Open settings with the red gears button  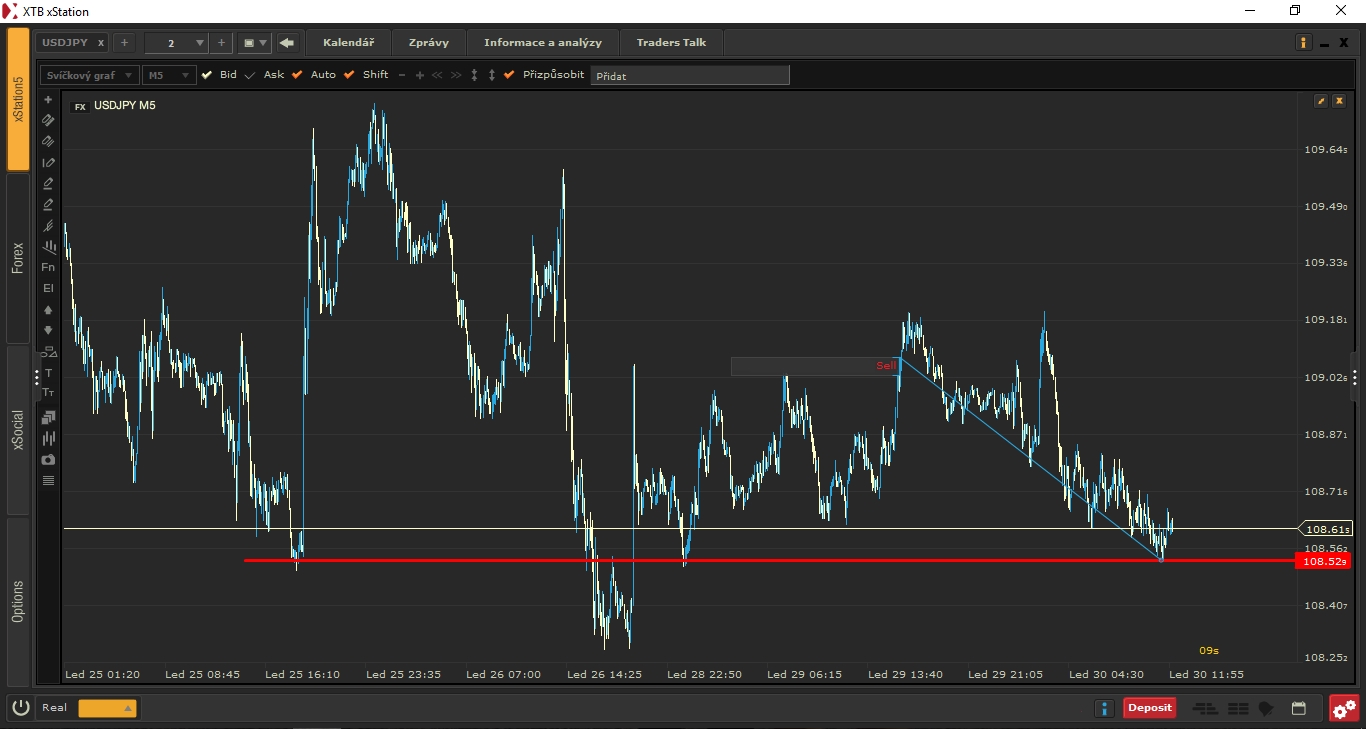tap(1344, 708)
